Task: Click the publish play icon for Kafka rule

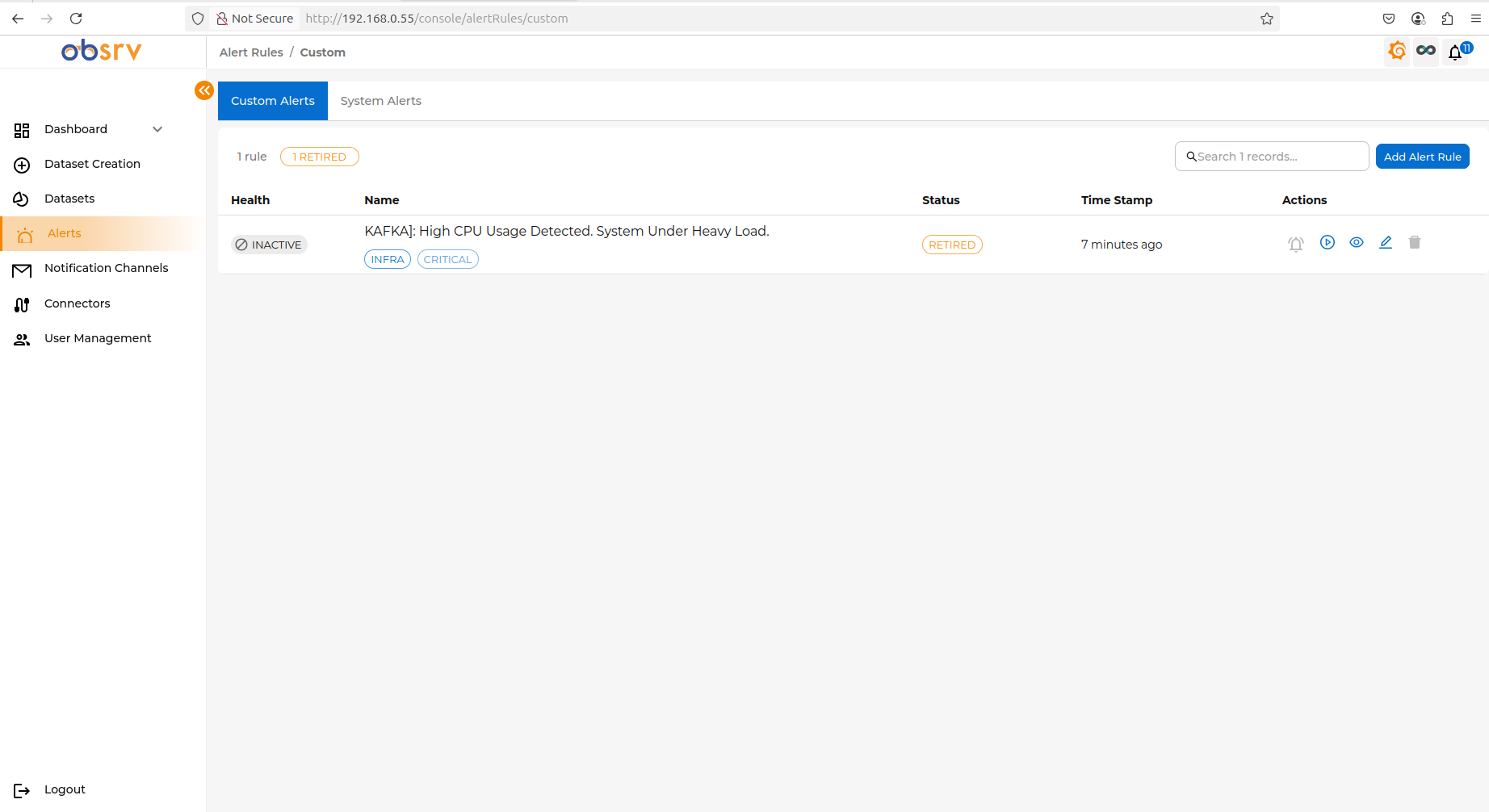Action: pyautogui.click(x=1328, y=242)
